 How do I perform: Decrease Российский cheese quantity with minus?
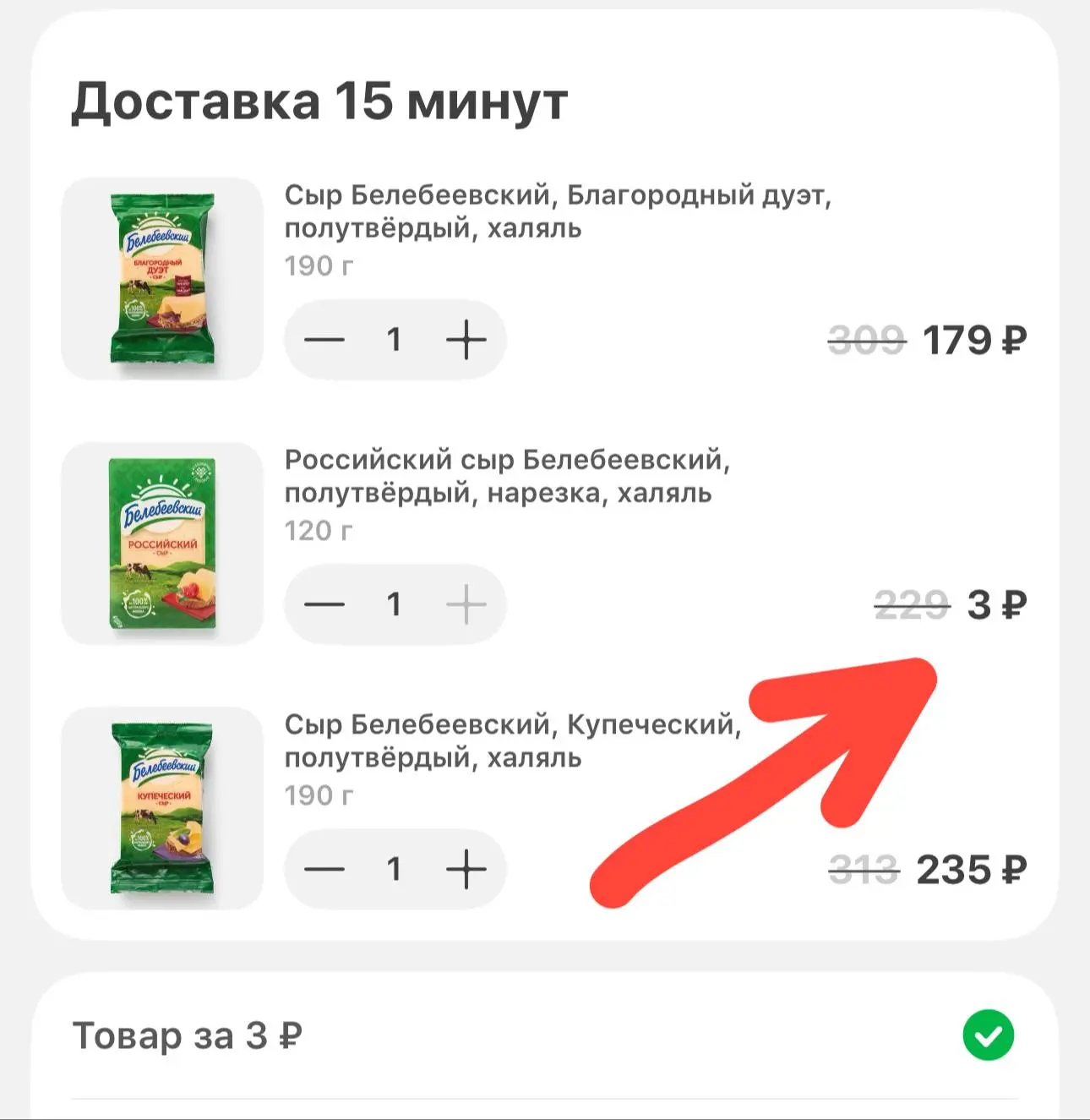click(x=324, y=604)
